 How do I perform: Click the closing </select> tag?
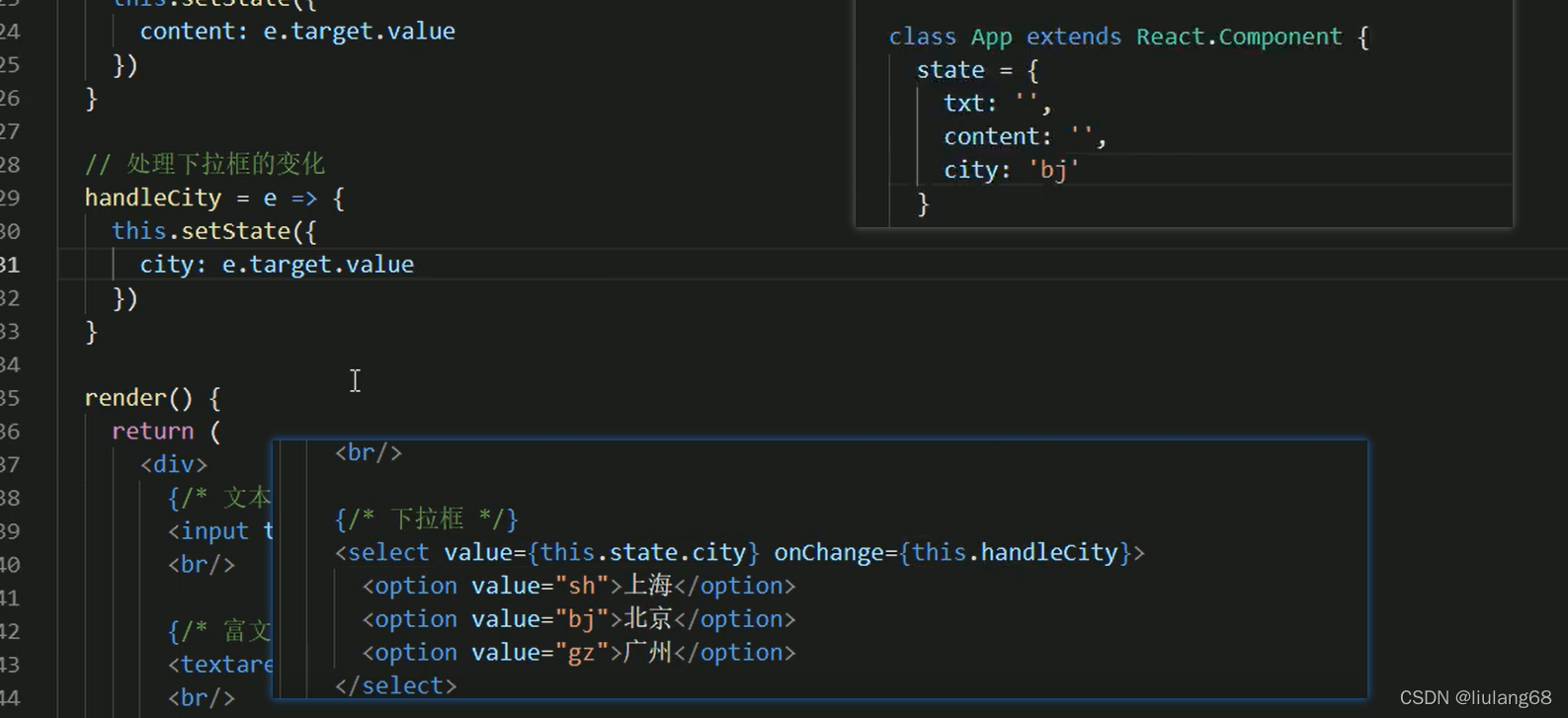[395, 685]
